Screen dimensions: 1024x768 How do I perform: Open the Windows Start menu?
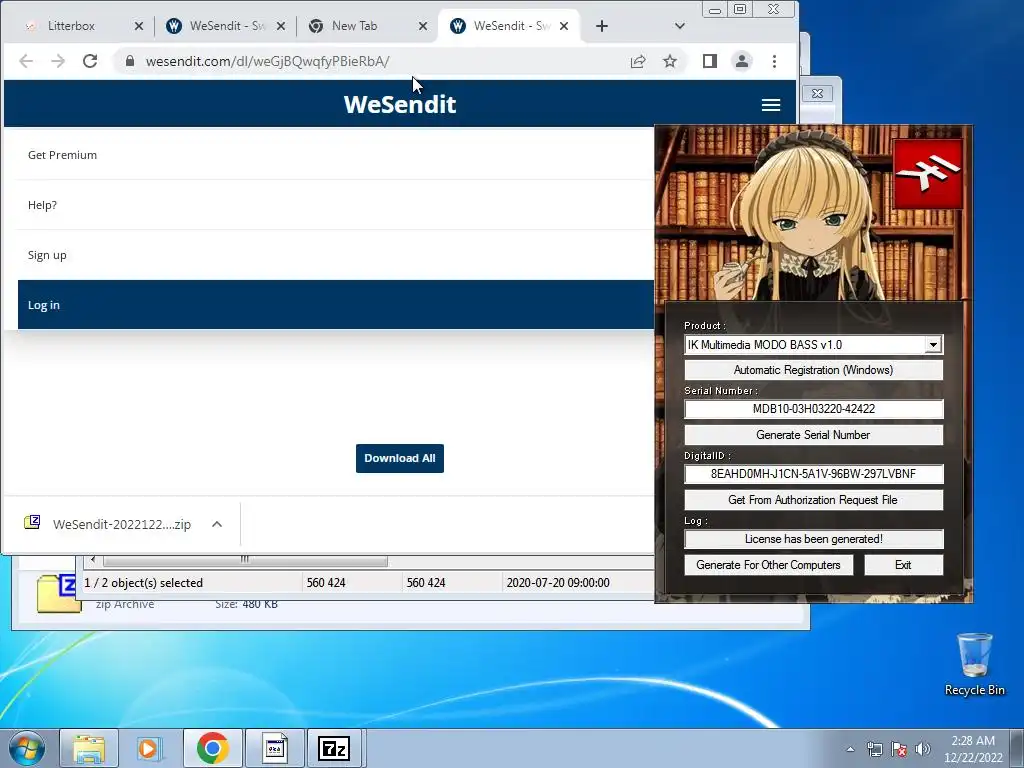26,748
